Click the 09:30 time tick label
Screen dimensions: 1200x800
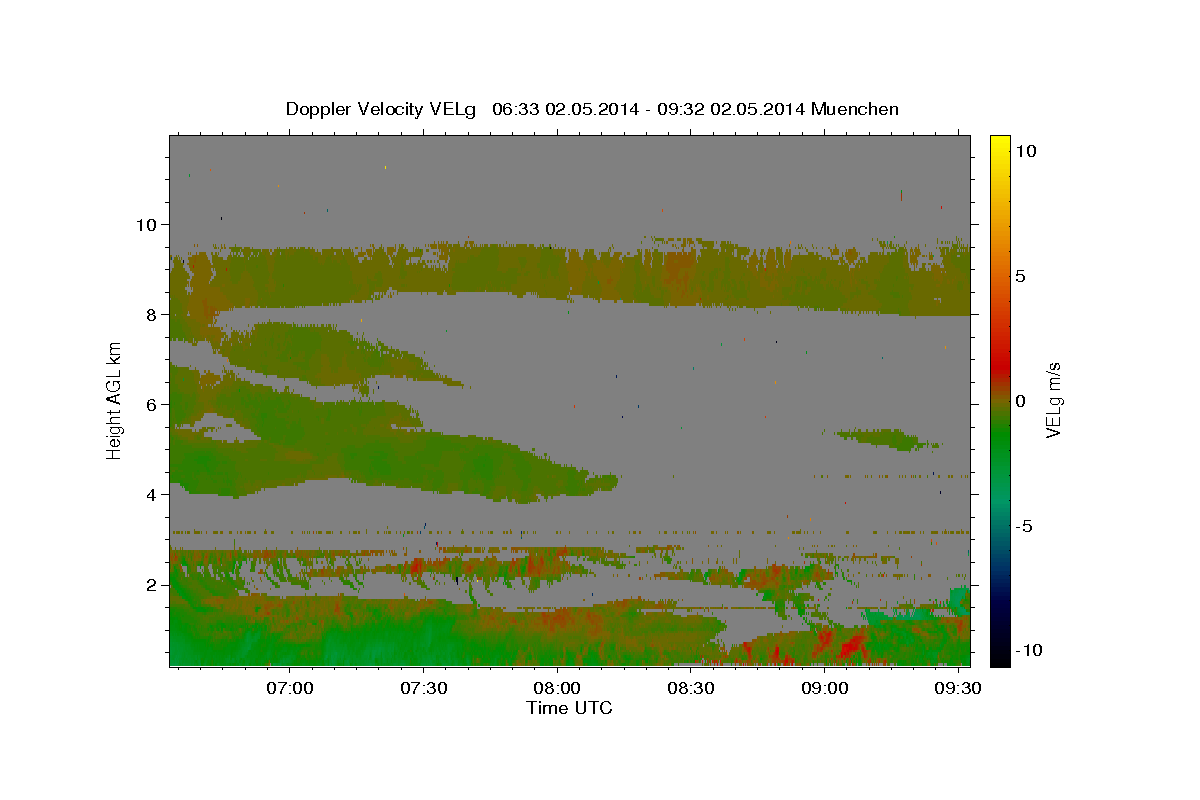(958, 688)
